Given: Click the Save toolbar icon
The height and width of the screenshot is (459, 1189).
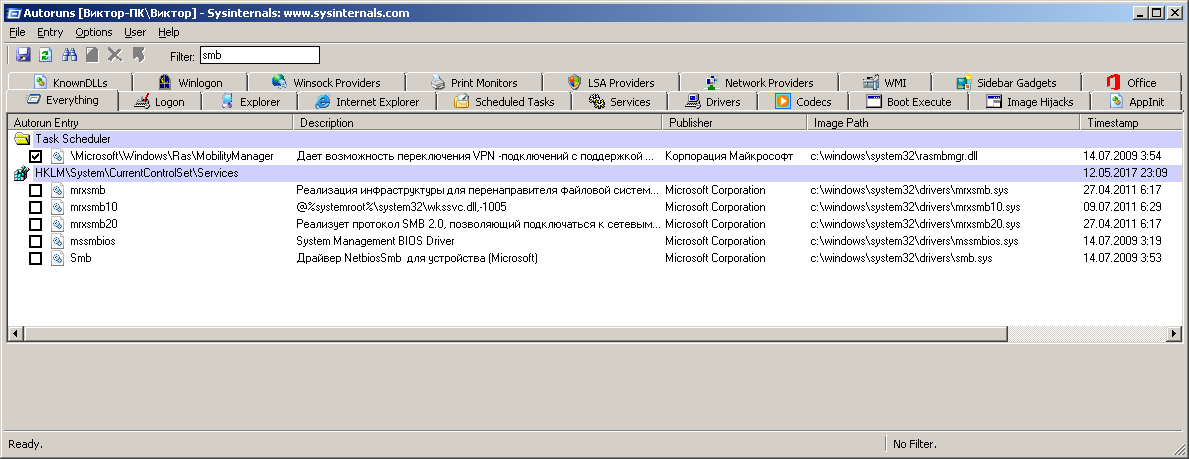Looking at the screenshot, I should pyautogui.click(x=23, y=55).
